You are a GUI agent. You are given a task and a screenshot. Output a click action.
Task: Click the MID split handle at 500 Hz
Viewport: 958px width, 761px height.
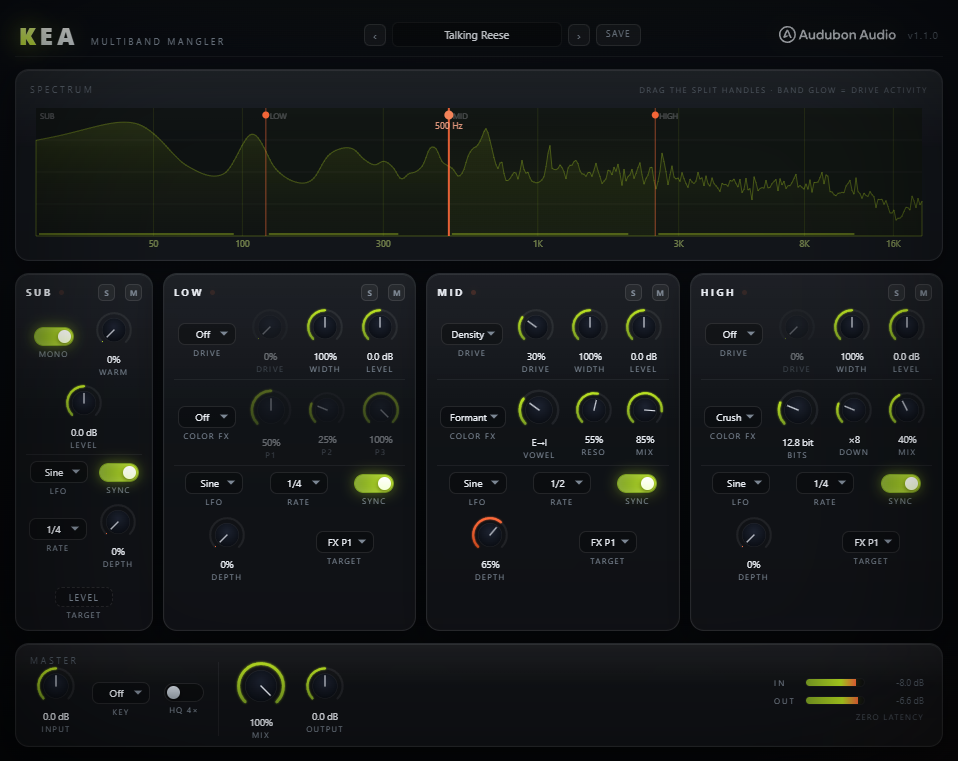448,115
